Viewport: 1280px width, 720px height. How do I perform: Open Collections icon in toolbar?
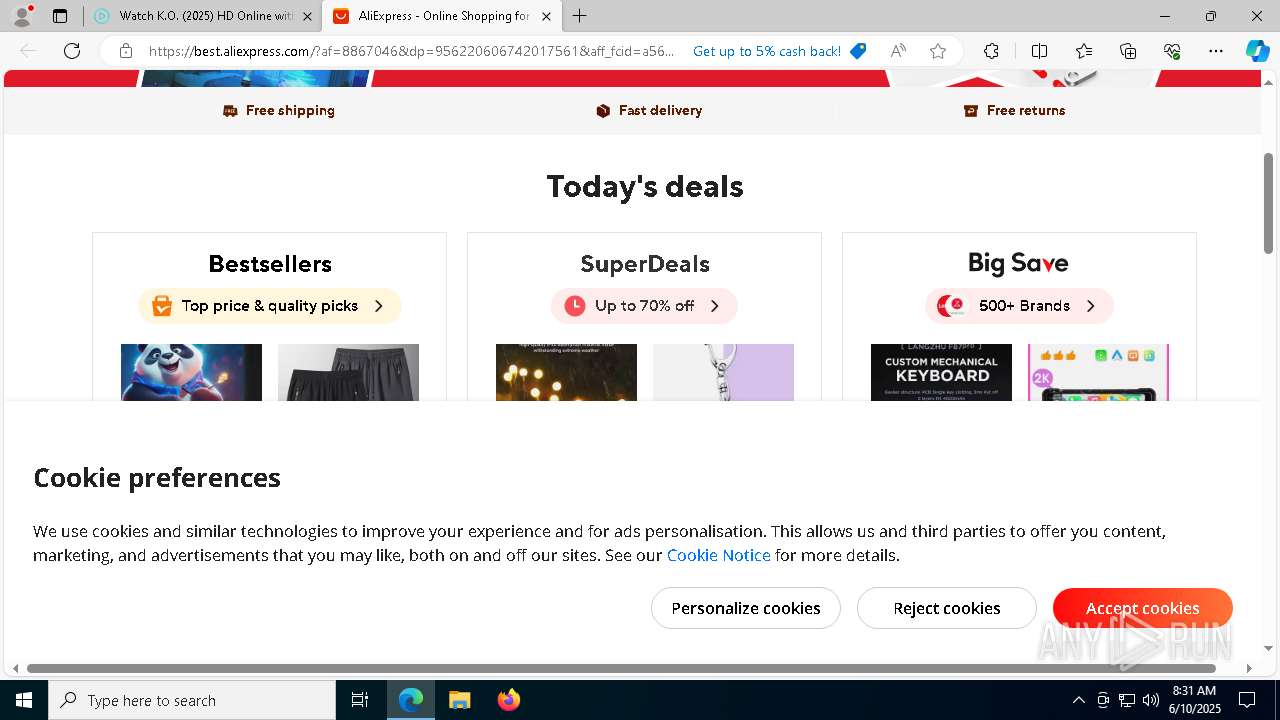point(1128,51)
